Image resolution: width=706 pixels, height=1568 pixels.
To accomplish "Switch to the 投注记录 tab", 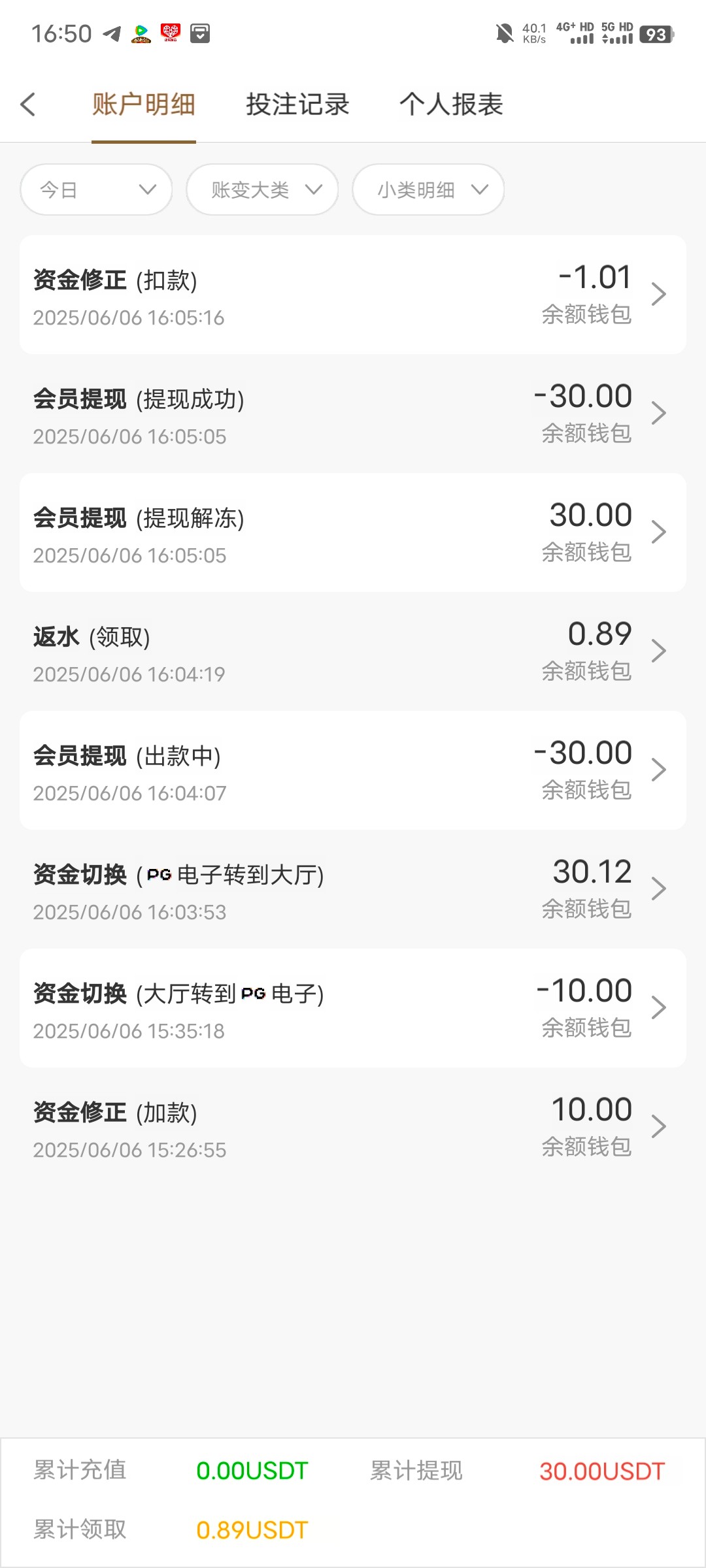I will click(x=297, y=105).
